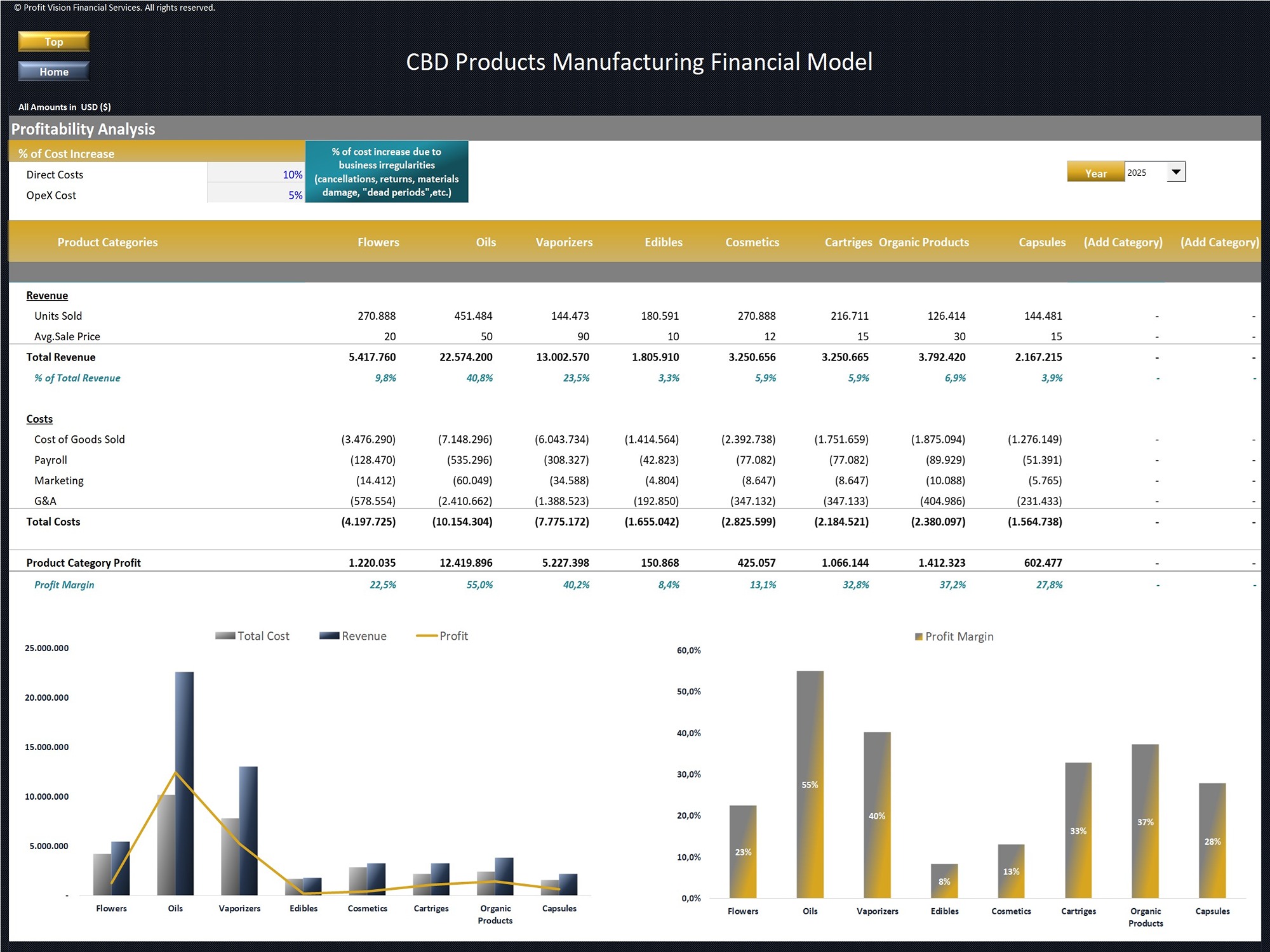Image resolution: width=1270 pixels, height=952 pixels.
Task: Click the first (Add Category) header
Action: tap(1123, 242)
